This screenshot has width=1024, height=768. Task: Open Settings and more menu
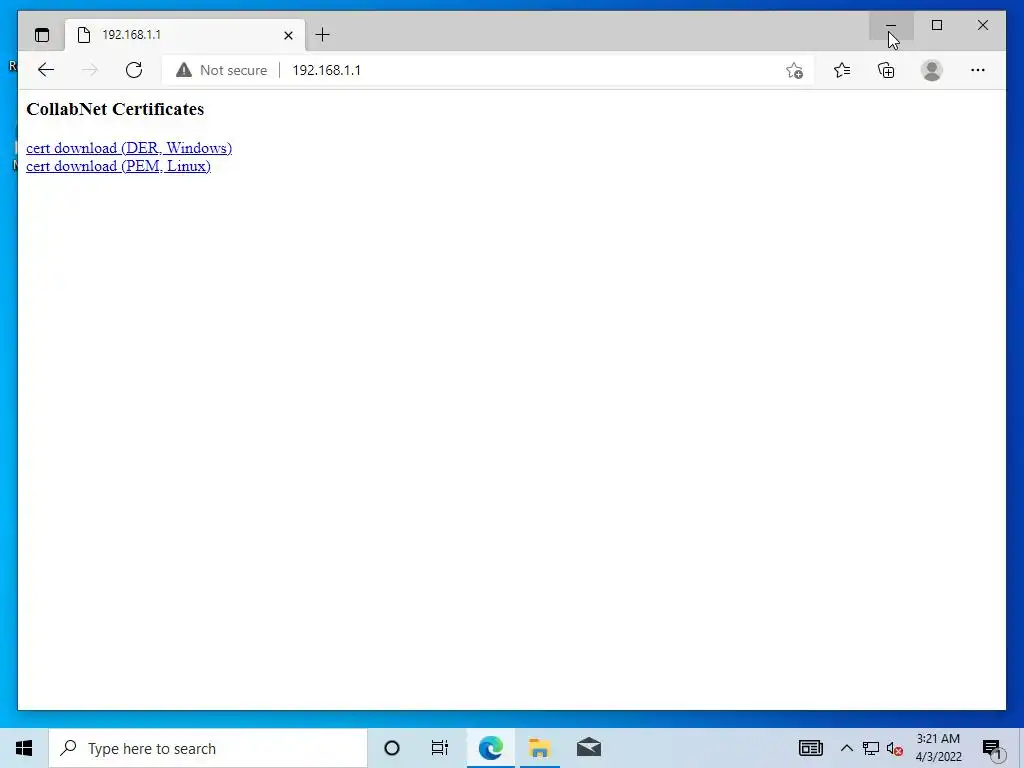[x=978, y=70]
